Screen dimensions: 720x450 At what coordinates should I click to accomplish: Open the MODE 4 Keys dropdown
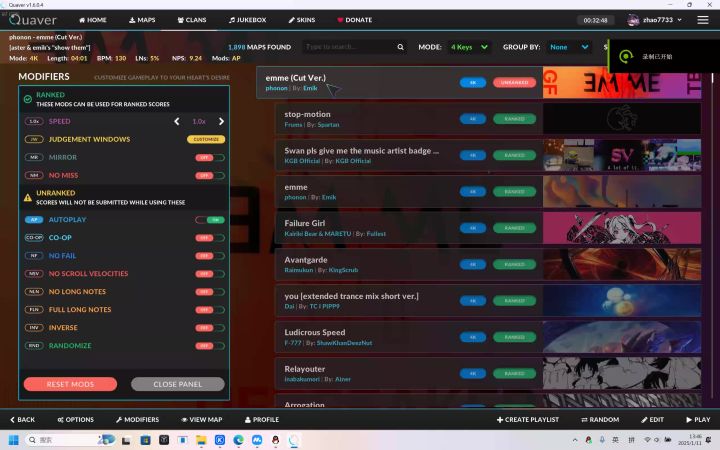click(469, 47)
